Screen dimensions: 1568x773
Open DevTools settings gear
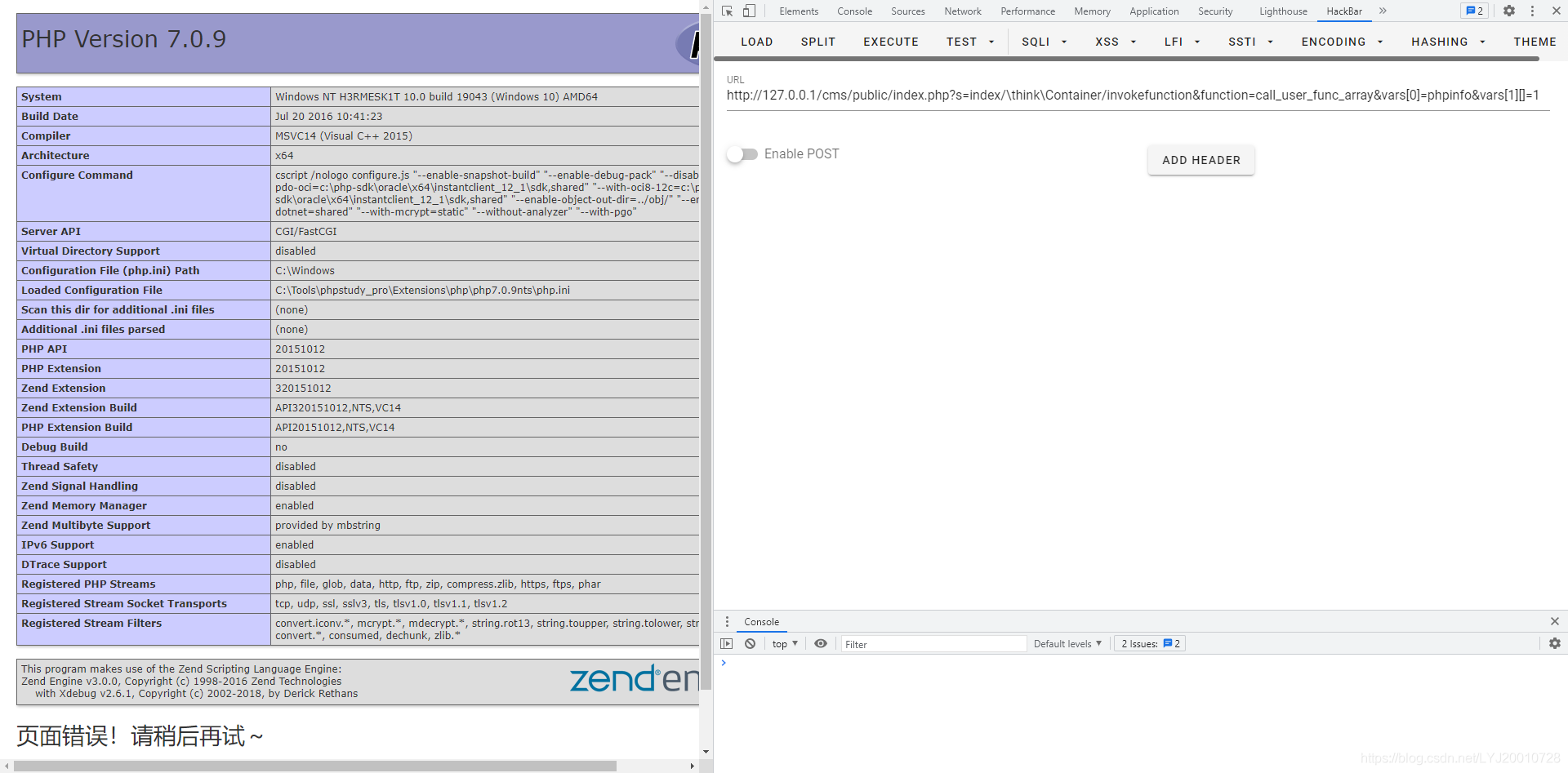click(x=1509, y=11)
